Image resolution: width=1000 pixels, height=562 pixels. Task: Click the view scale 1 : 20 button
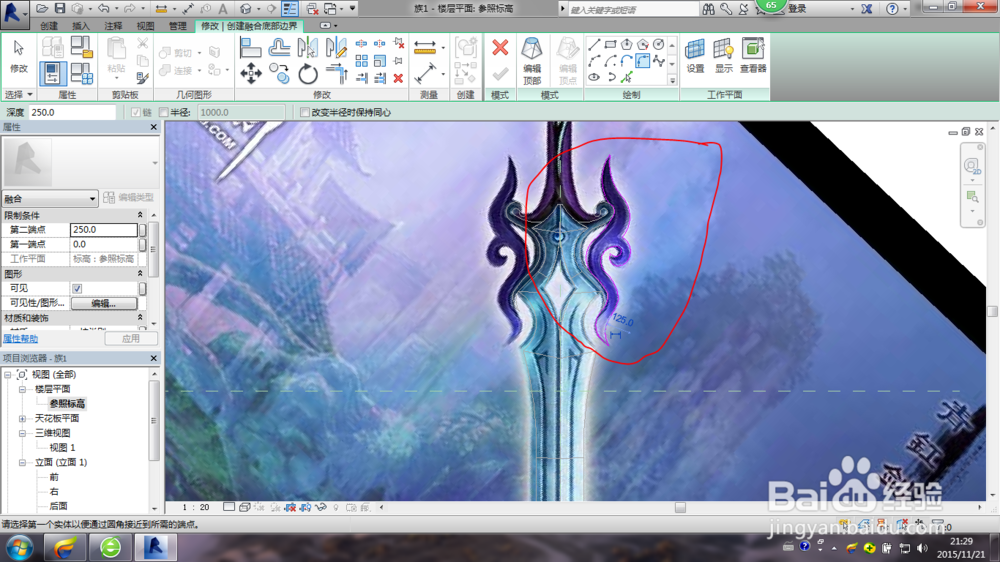[x=196, y=508]
